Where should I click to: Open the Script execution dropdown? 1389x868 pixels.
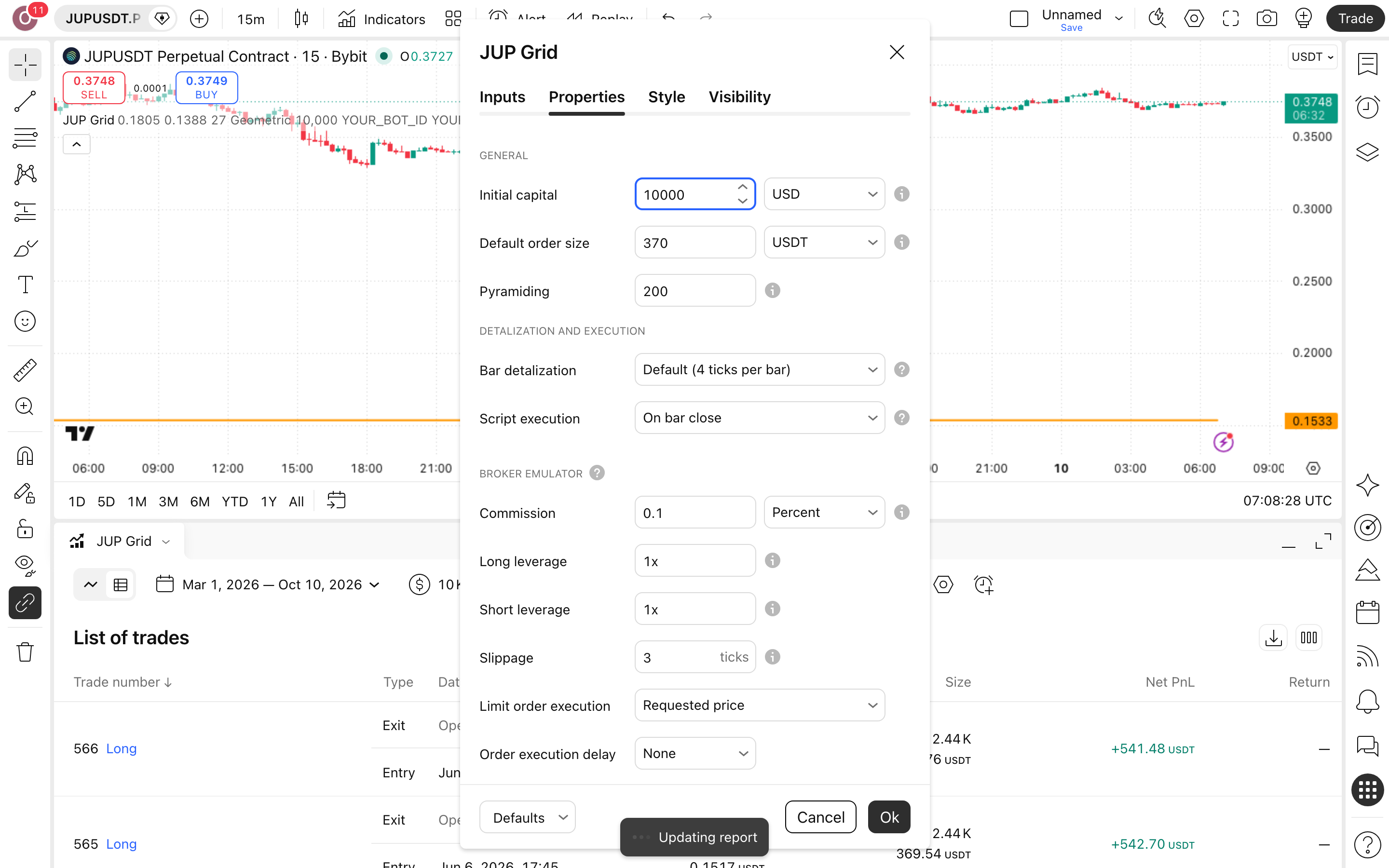(759, 418)
